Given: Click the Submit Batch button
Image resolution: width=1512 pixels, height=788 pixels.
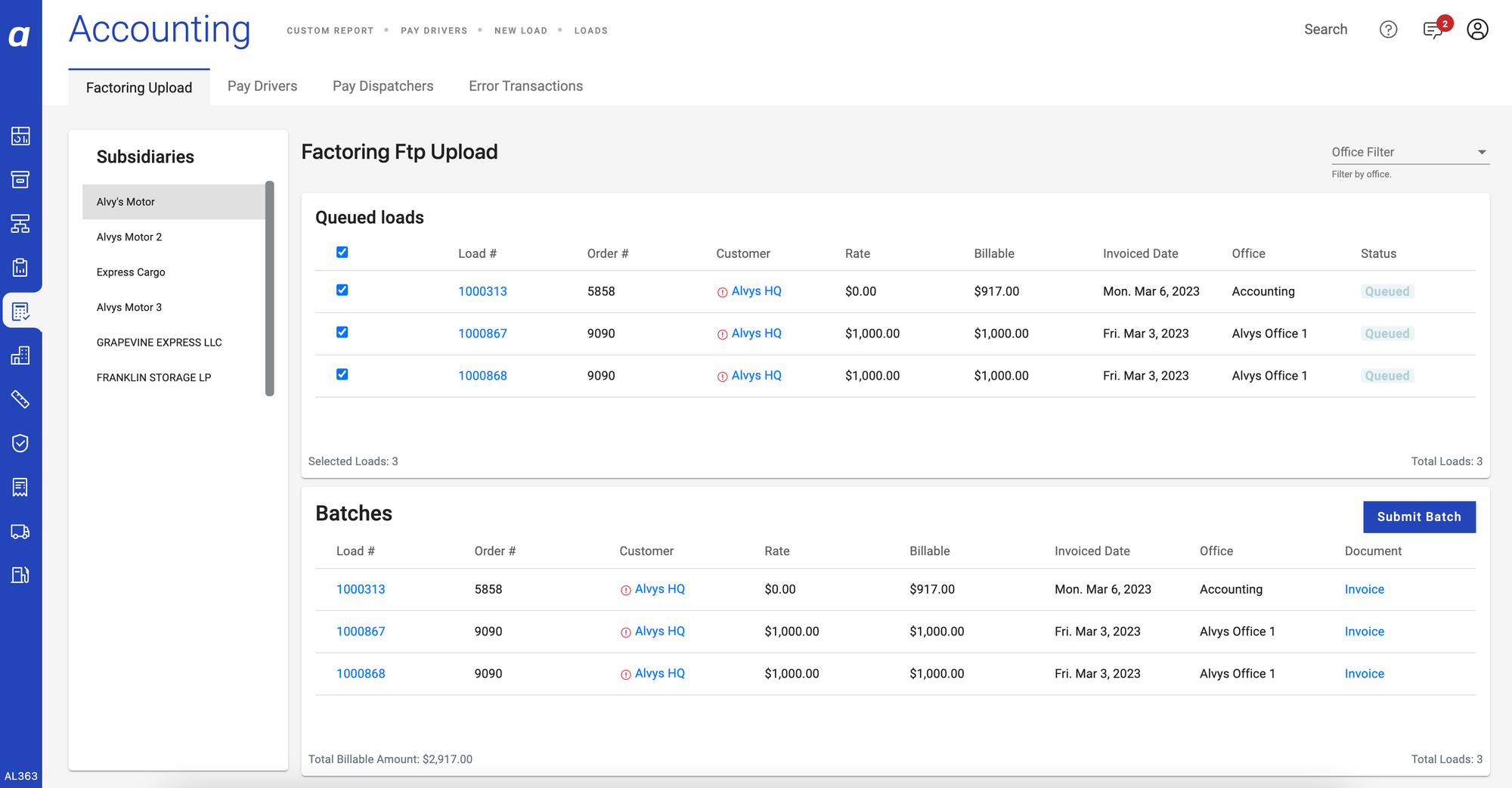Looking at the screenshot, I should (x=1419, y=517).
